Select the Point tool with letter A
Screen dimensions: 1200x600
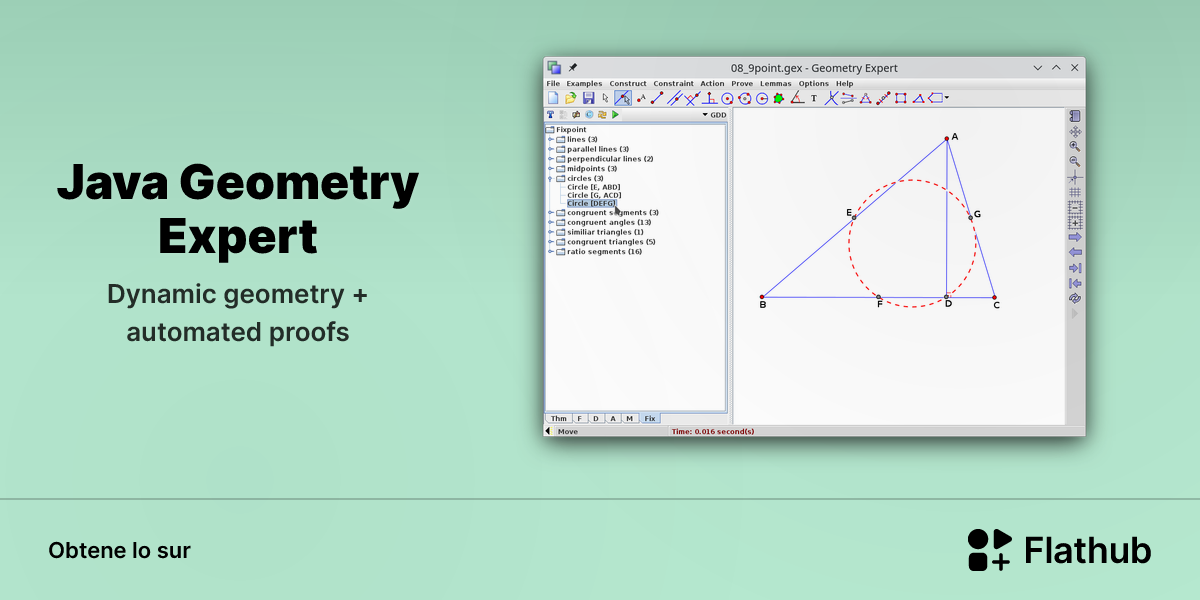pyautogui.click(x=641, y=98)
